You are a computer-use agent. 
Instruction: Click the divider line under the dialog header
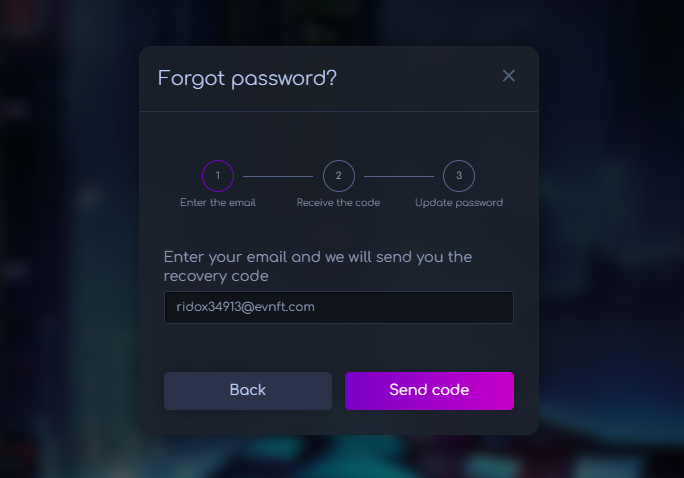(x=338, y=111)
